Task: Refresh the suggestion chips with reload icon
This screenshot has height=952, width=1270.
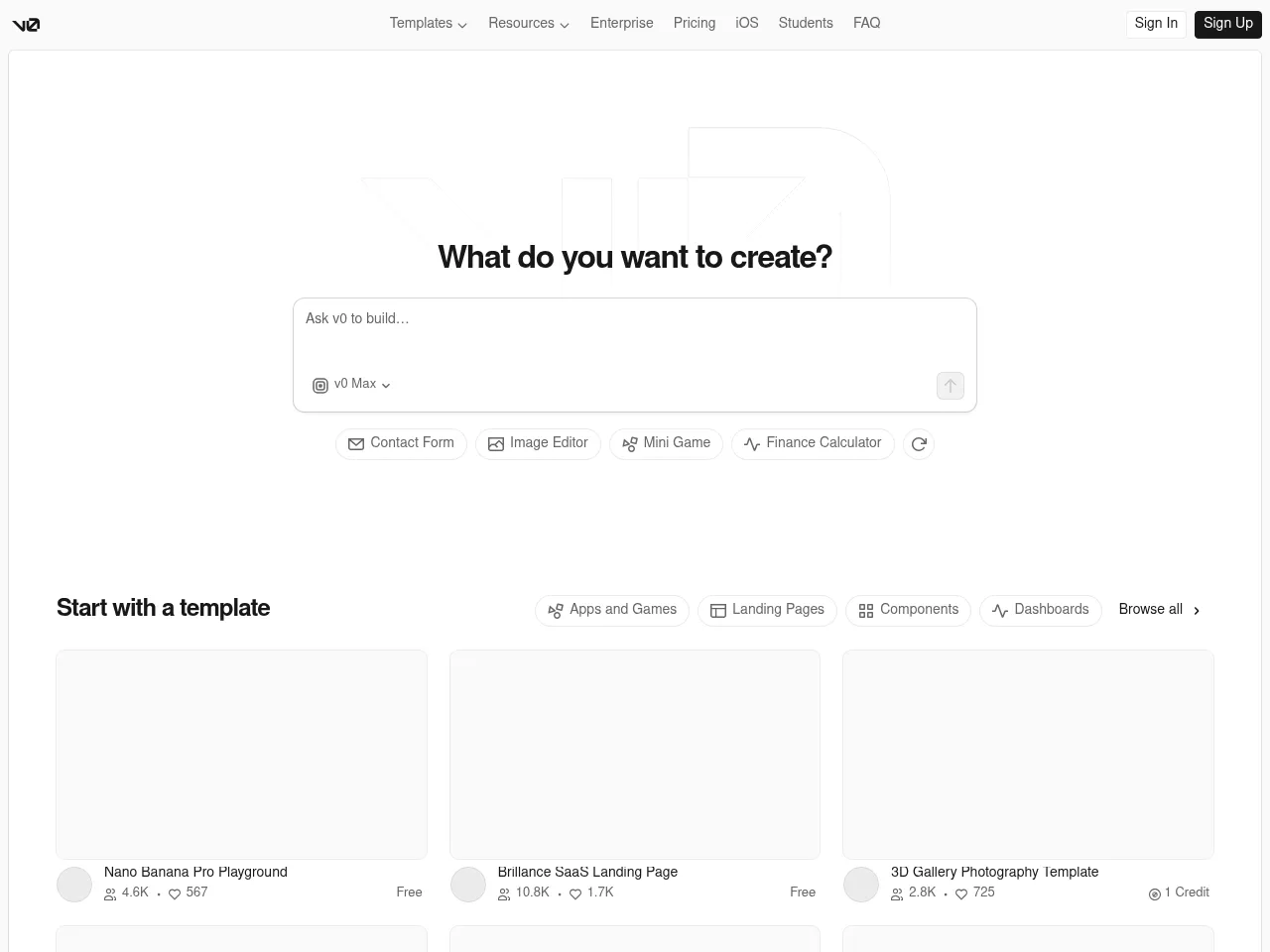Action: point(919,444)
